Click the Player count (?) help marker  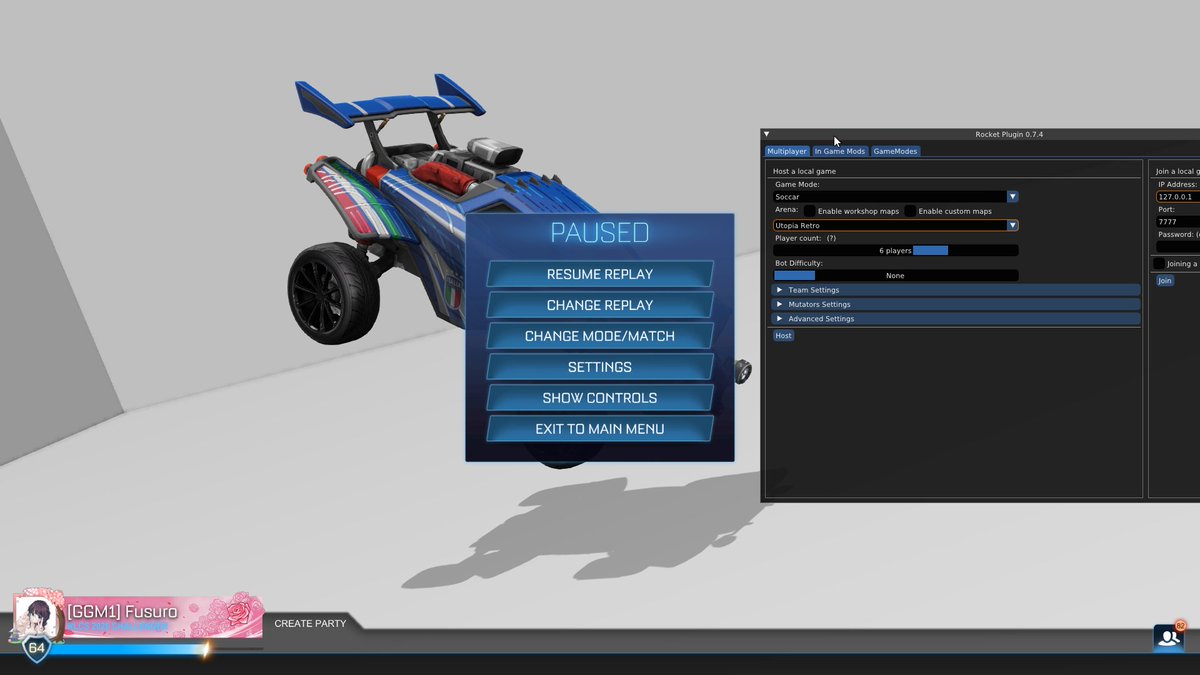[x=831, y=239]
